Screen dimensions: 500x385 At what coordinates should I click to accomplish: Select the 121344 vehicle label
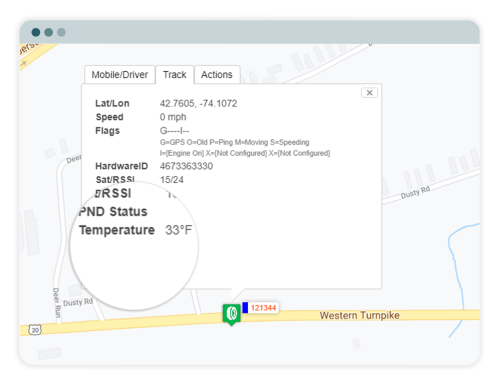[263, 308]
